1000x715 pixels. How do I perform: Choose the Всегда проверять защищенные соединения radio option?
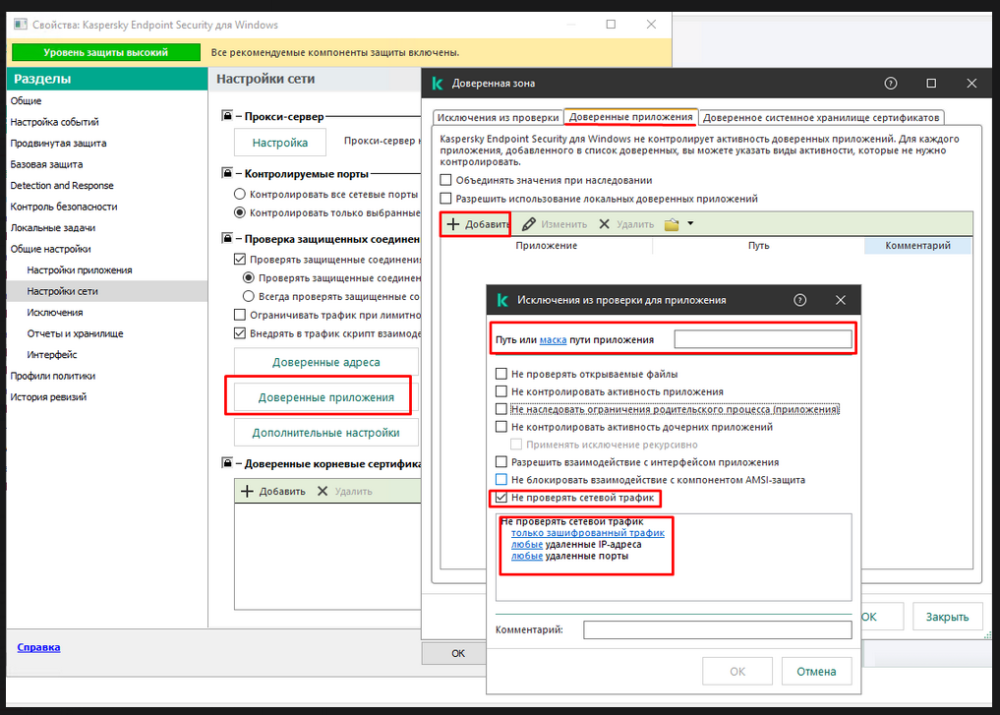pos(249,296)
